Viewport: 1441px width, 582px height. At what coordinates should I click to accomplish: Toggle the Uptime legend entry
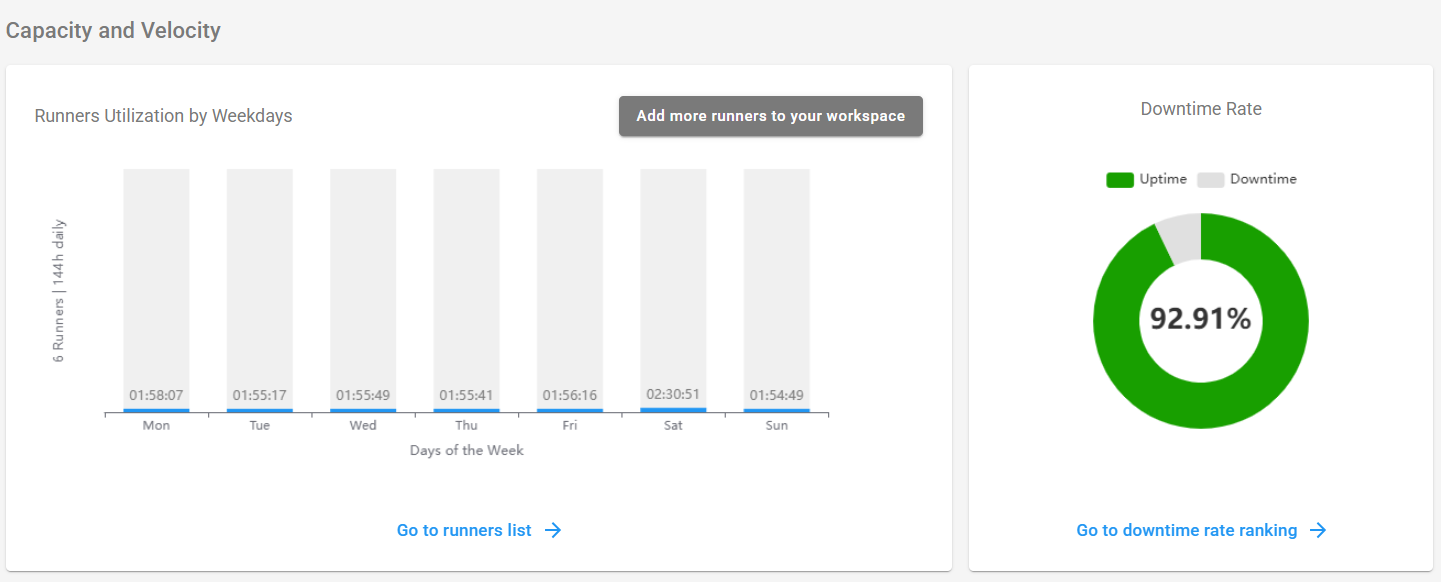tap(1146, 179)
